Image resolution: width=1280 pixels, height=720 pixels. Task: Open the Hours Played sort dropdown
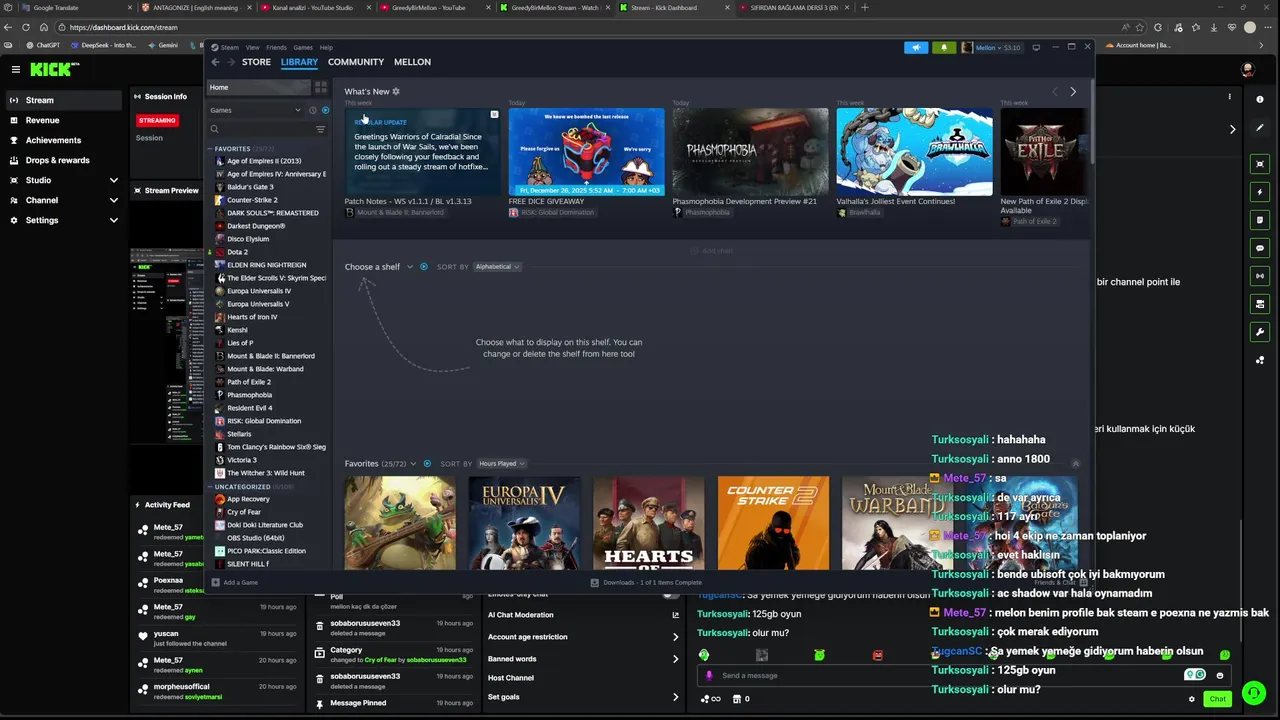pyautogui.click(x=501, y=464)
